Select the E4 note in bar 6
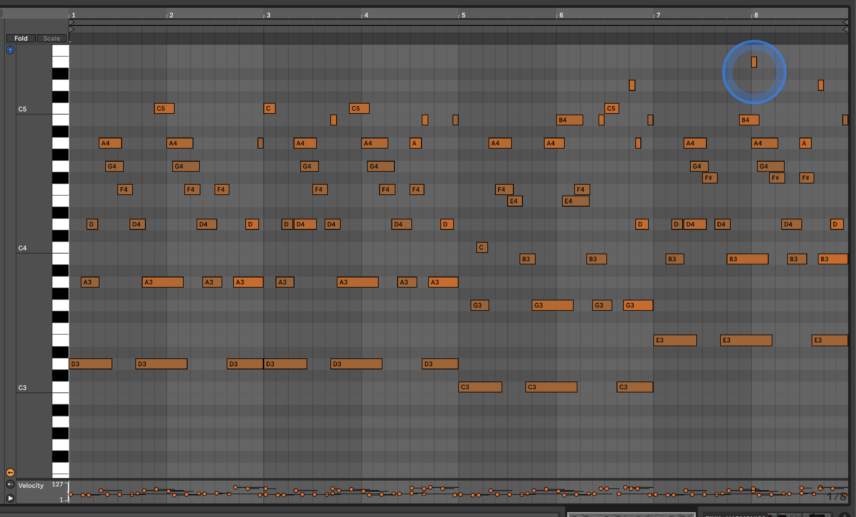Screen dimensions: 856x517 [576, 201]
